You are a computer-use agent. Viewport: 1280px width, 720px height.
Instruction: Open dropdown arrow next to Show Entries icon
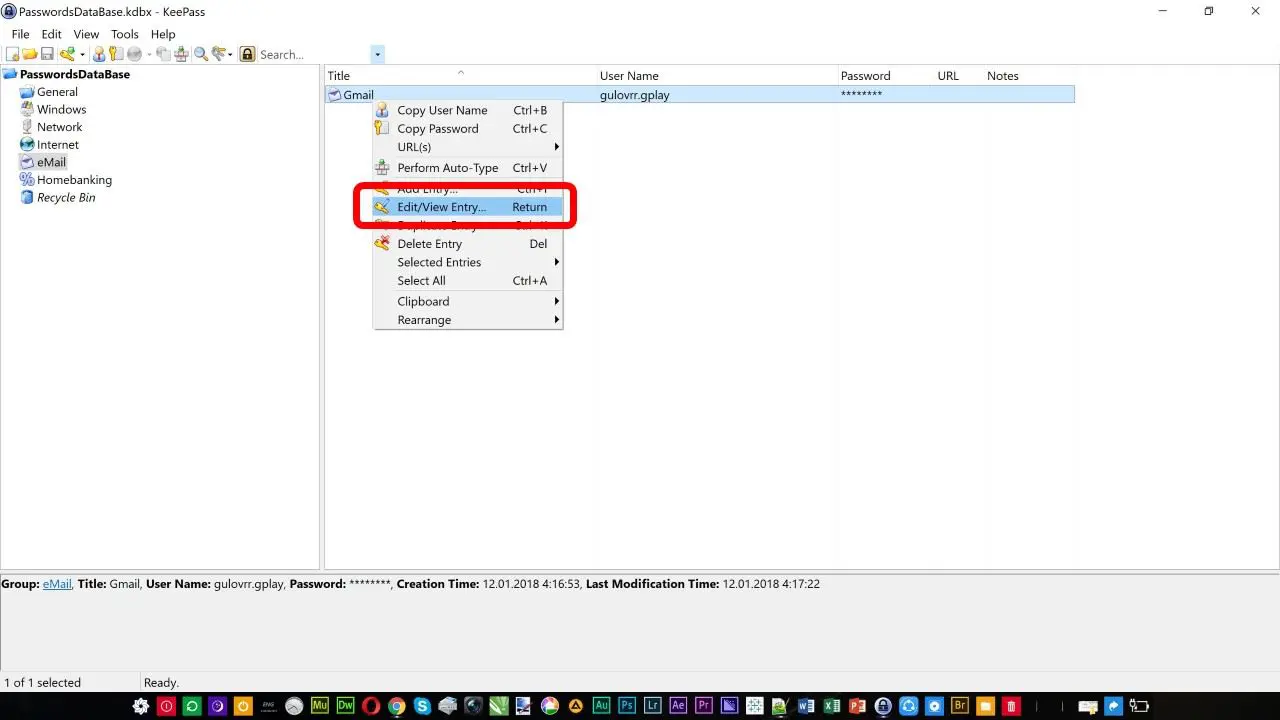230,55
